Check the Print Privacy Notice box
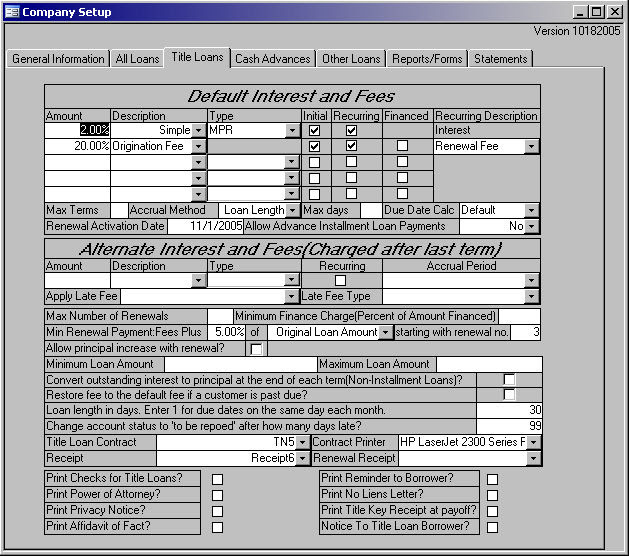Image resolution: width=629 pixels, height=556 pixels. click(217, 511)
